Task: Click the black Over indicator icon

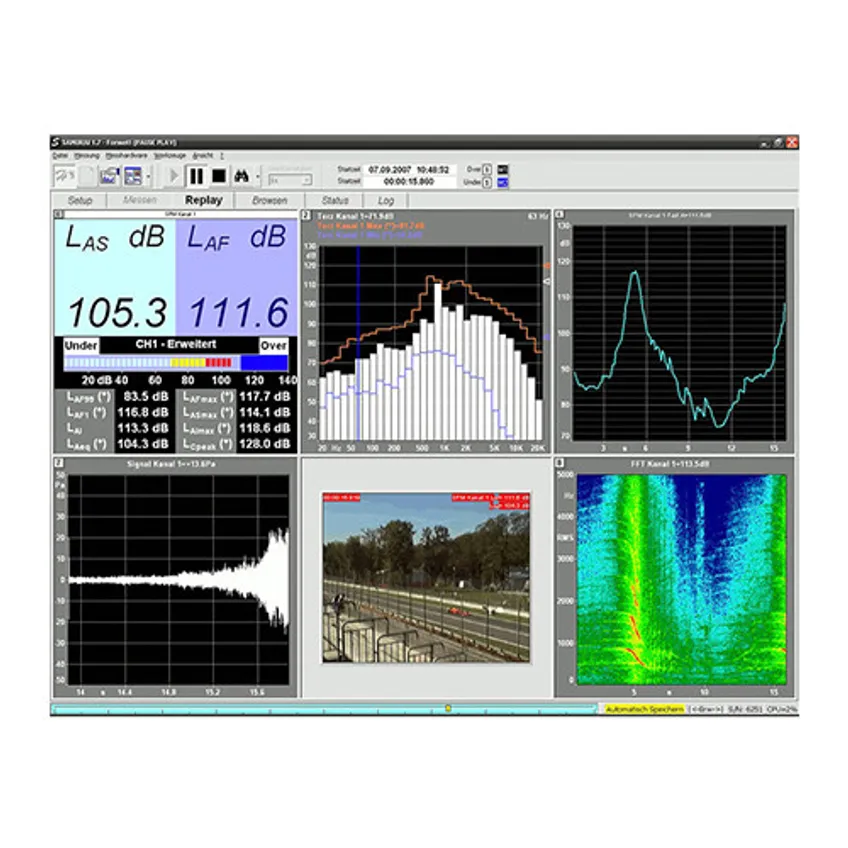Action: pos(502,170)
